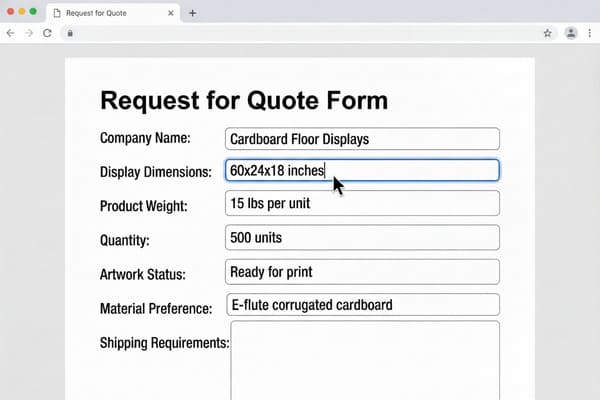Bookmark the page with the star icon
The height and width of the screenshot is (400, 600).
(548, 33)
